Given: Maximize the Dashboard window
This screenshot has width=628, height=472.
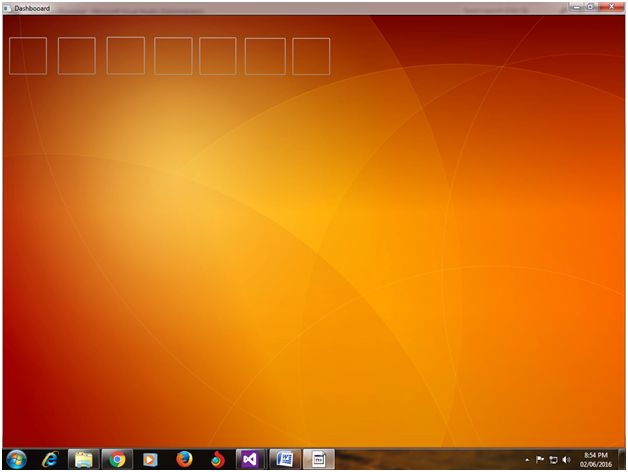Looking at the screenshot, I should [x=591, y=7].
